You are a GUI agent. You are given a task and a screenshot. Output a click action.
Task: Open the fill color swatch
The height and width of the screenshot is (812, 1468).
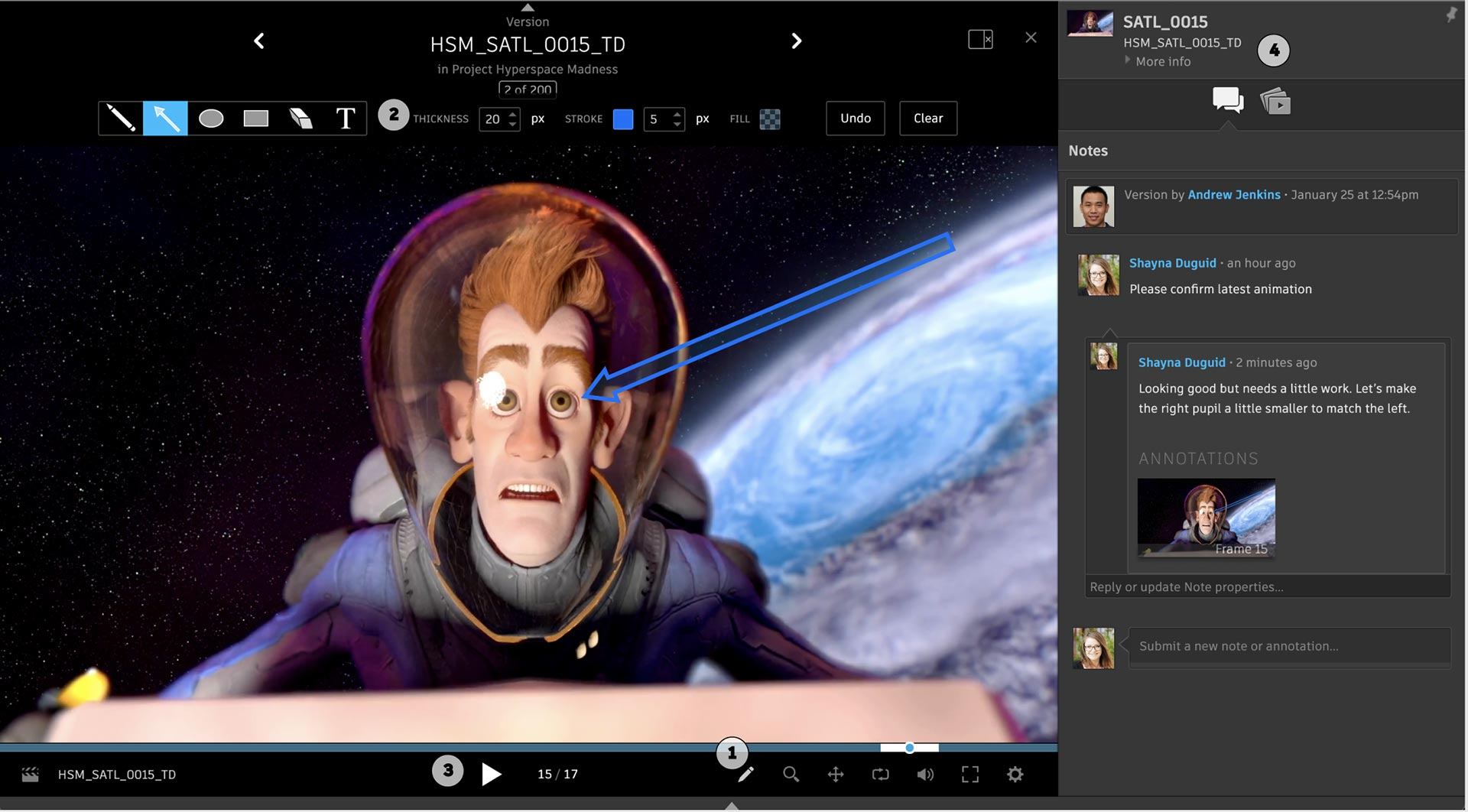(770, 119)
